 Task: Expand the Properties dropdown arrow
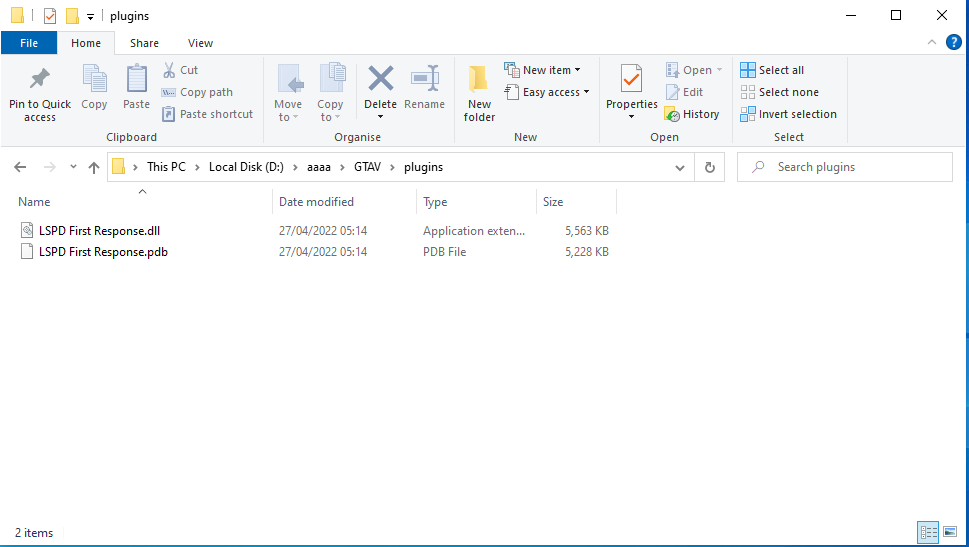point(632,117)
